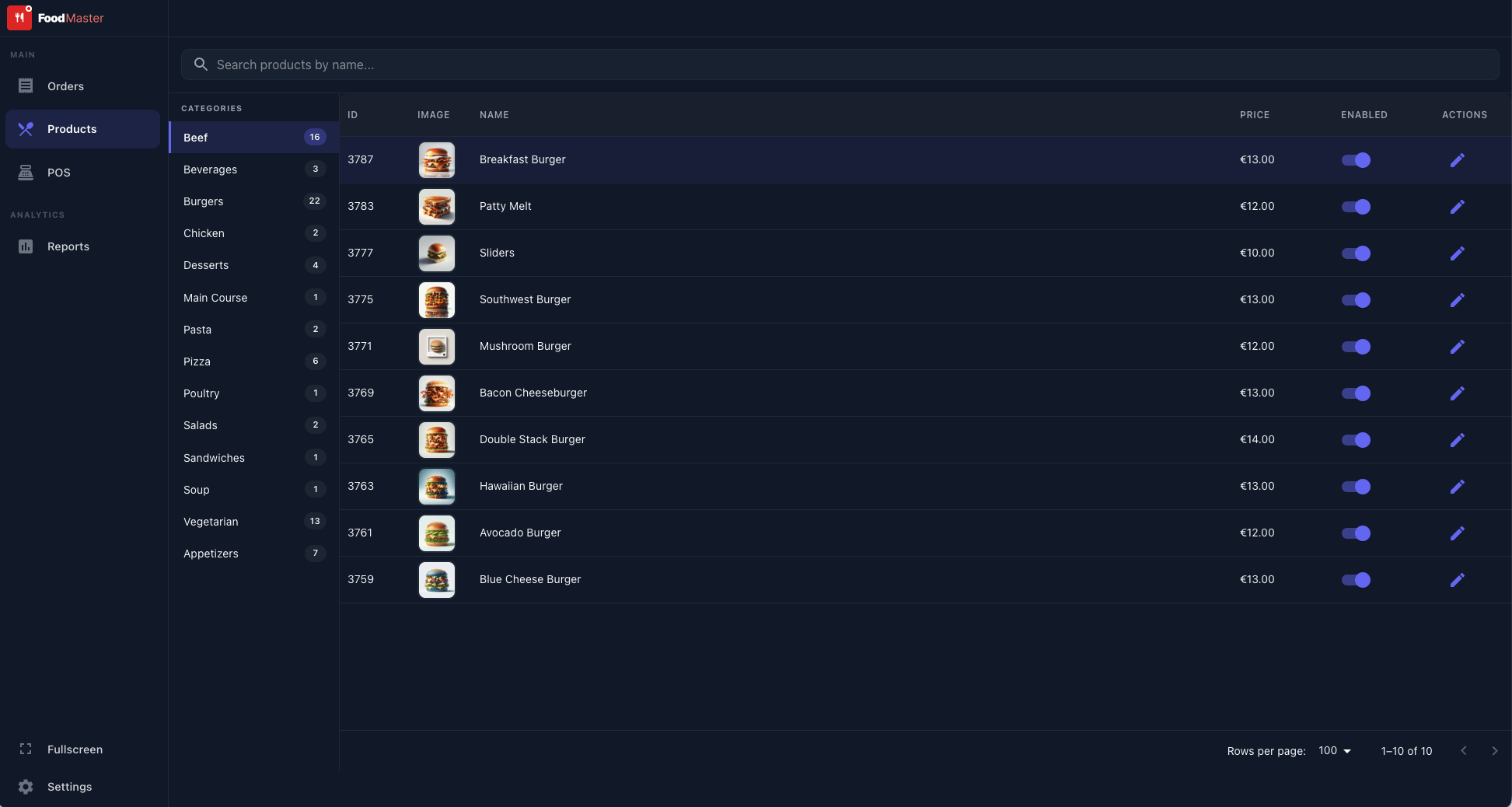Click the Fullscreen expand icon
The image size is (1512, 807).
(x=26, y=749)
